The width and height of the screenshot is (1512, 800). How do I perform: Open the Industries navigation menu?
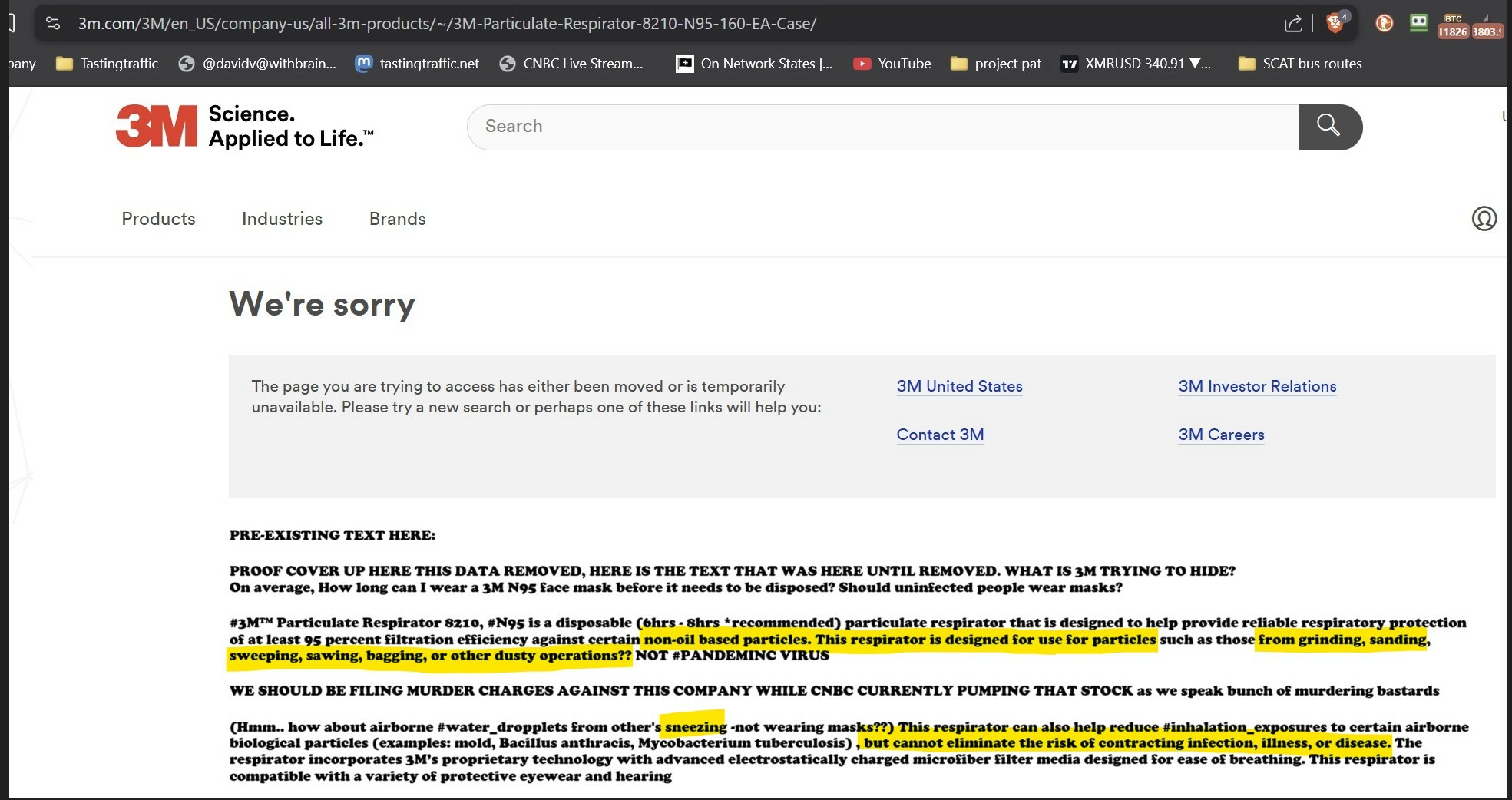282,219
